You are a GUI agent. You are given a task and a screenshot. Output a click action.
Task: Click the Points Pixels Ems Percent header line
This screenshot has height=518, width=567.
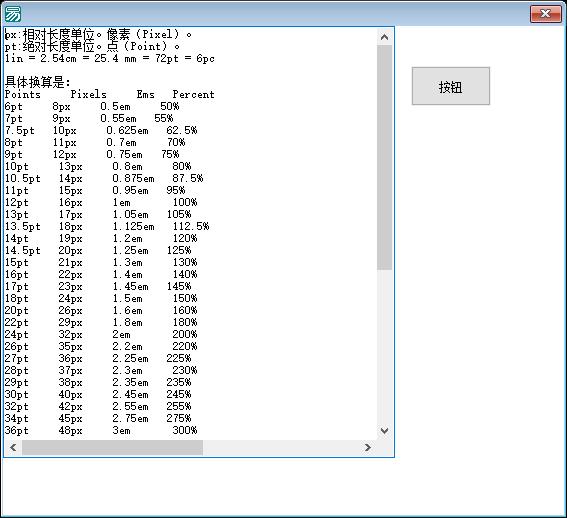(x=110, y=94)
